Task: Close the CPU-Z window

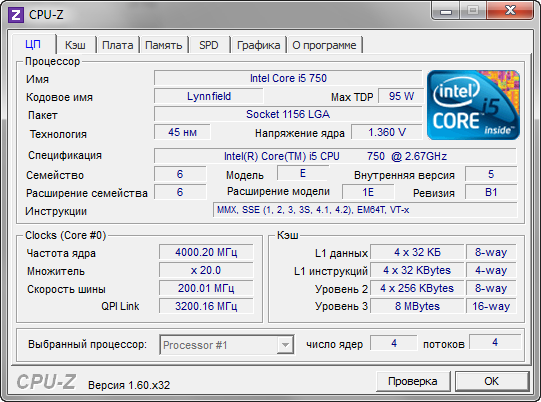Action: 510,11
